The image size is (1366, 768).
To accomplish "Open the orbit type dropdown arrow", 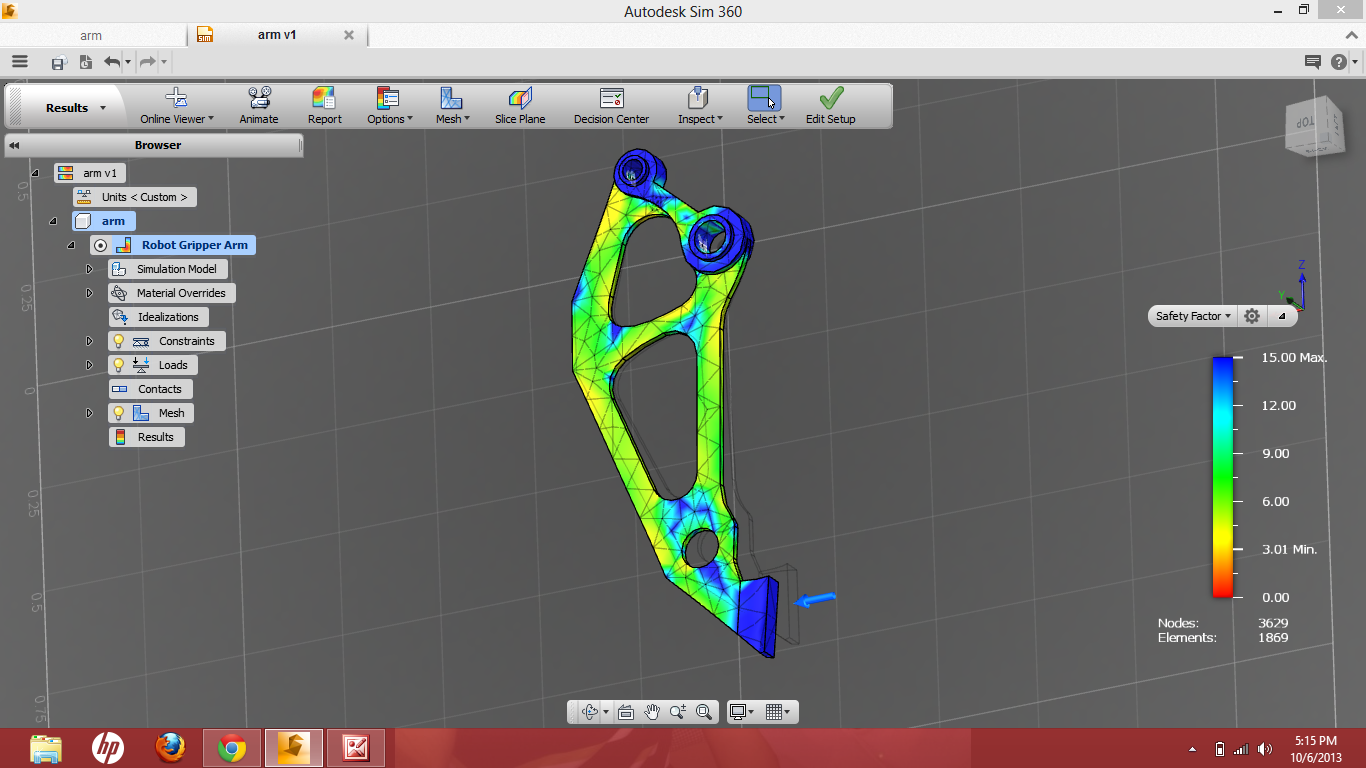I will [606, 713].
